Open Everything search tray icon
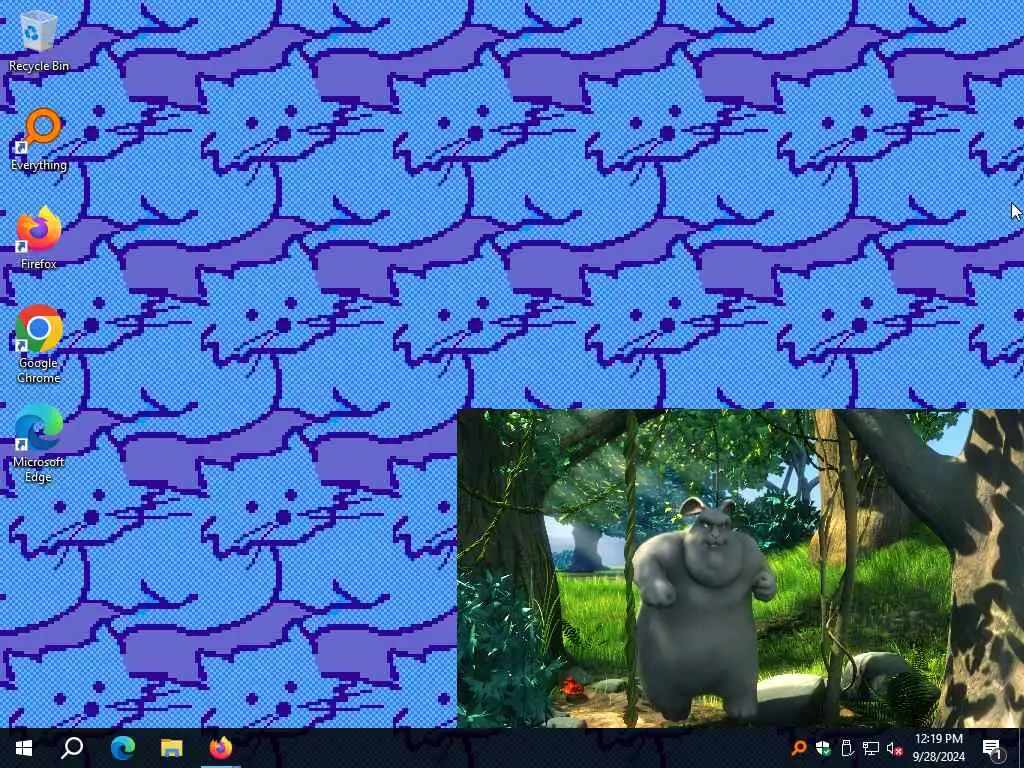This screenshot has width=1024, height=768. click(798, 748)
